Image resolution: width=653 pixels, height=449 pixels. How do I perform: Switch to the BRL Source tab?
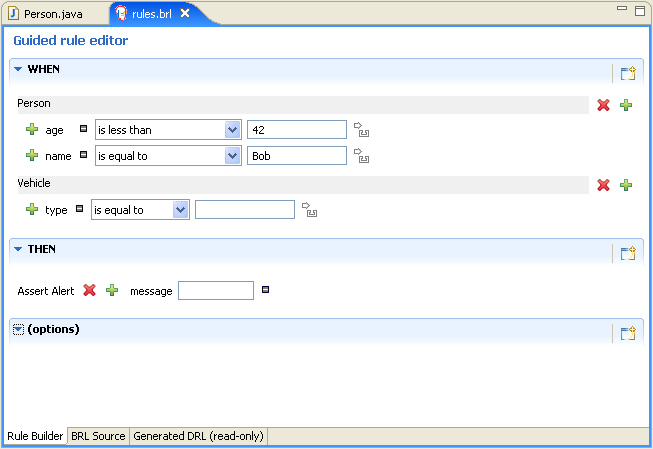click(x=98, y=436)
